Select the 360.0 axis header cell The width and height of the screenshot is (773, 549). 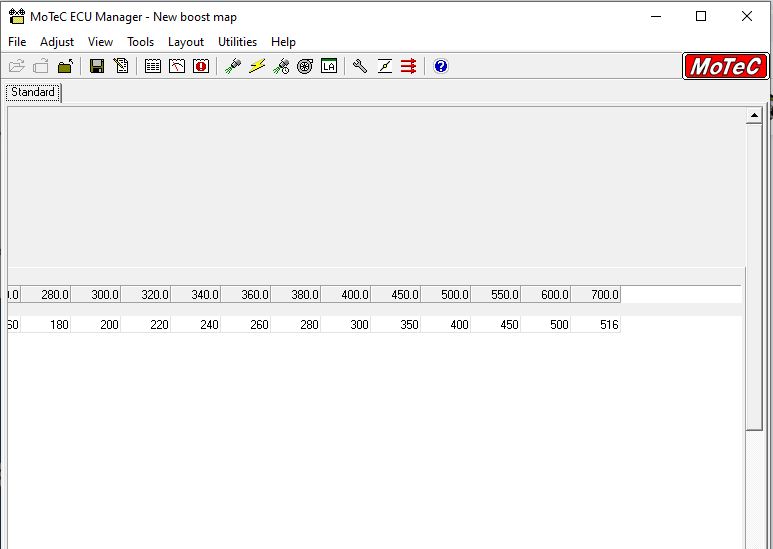[x=246, y=295]
